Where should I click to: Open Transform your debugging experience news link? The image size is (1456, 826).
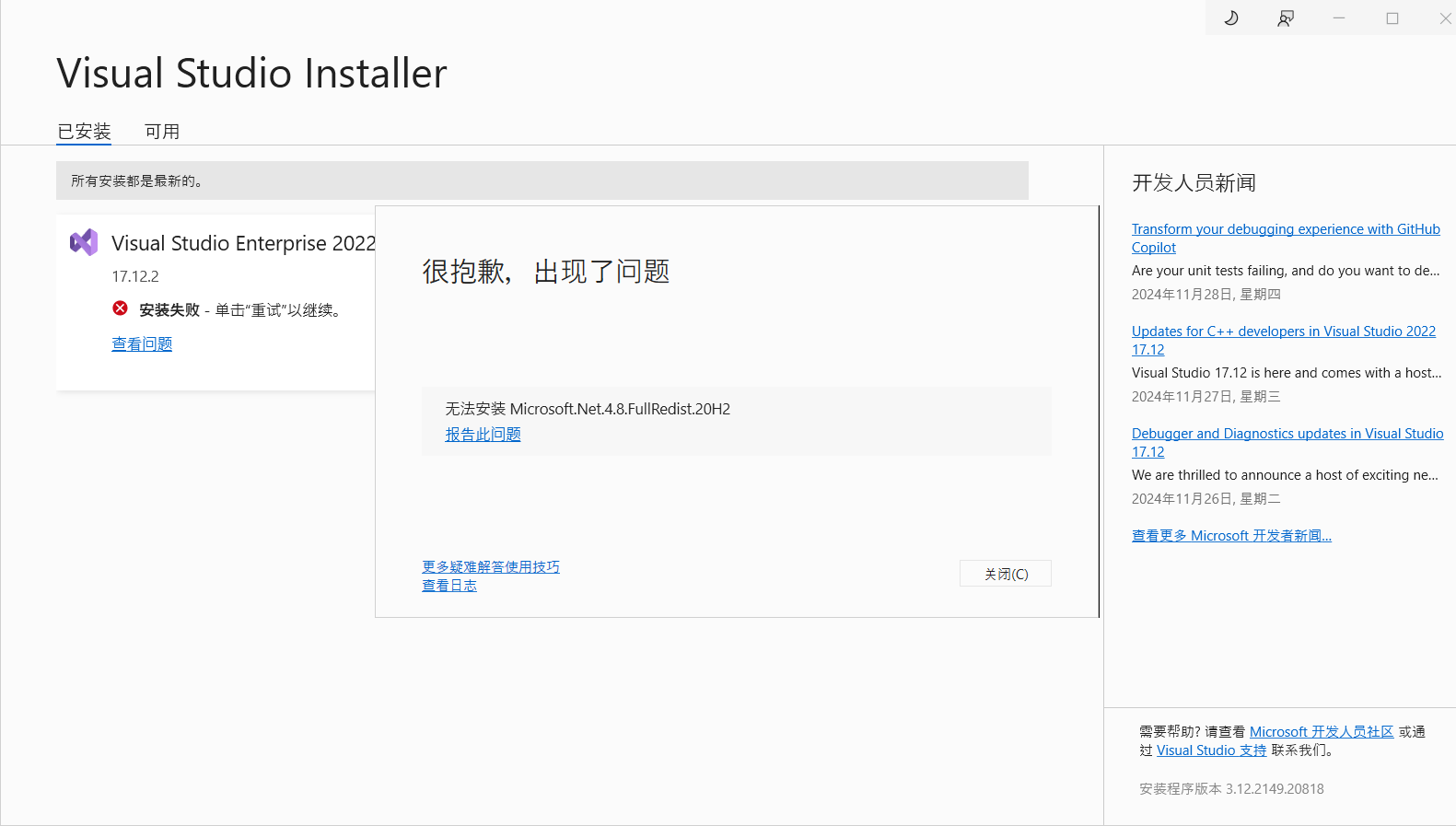coord(1286,238)
